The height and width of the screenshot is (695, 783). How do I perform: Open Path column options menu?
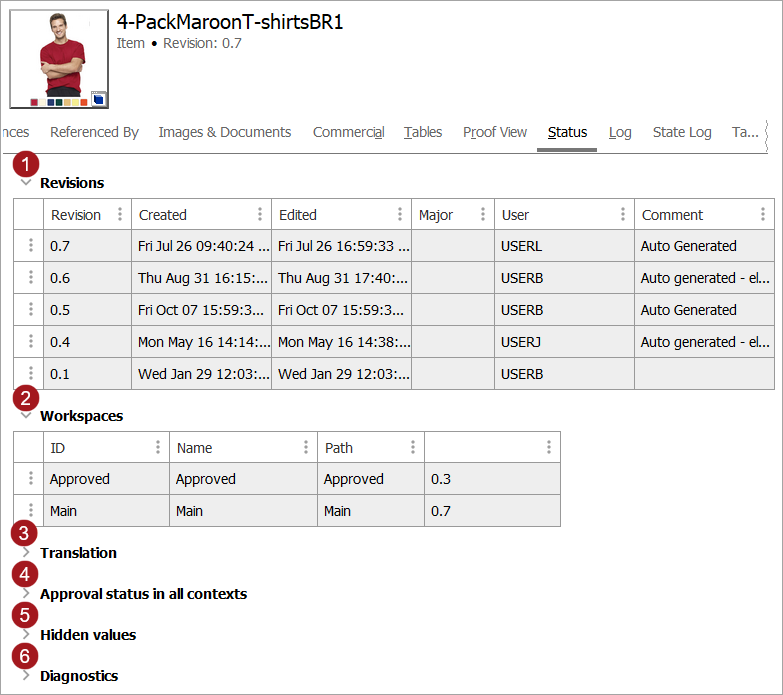pyautogui.click(x=412, y=447)
